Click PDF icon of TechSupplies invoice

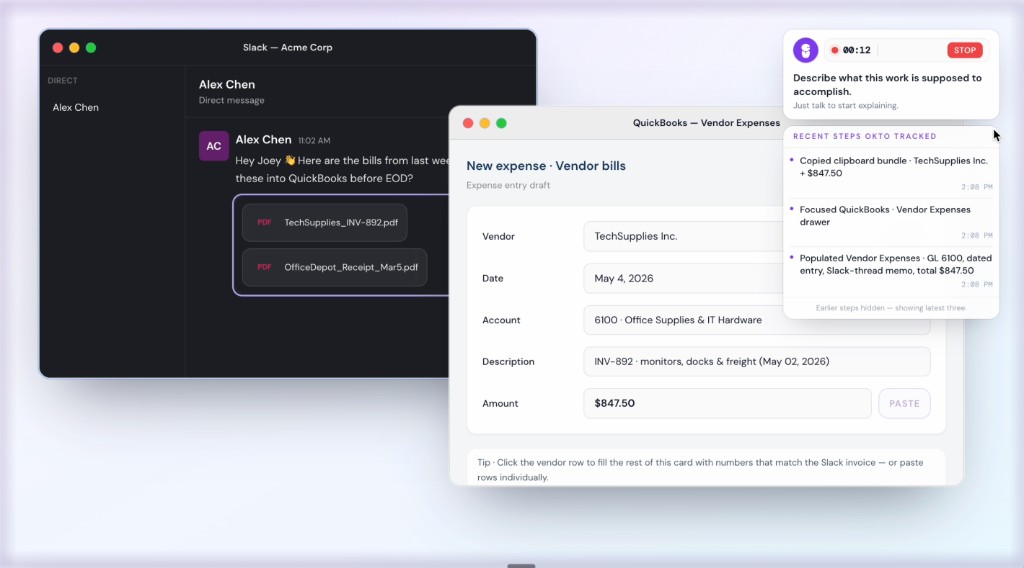(264, 222)
